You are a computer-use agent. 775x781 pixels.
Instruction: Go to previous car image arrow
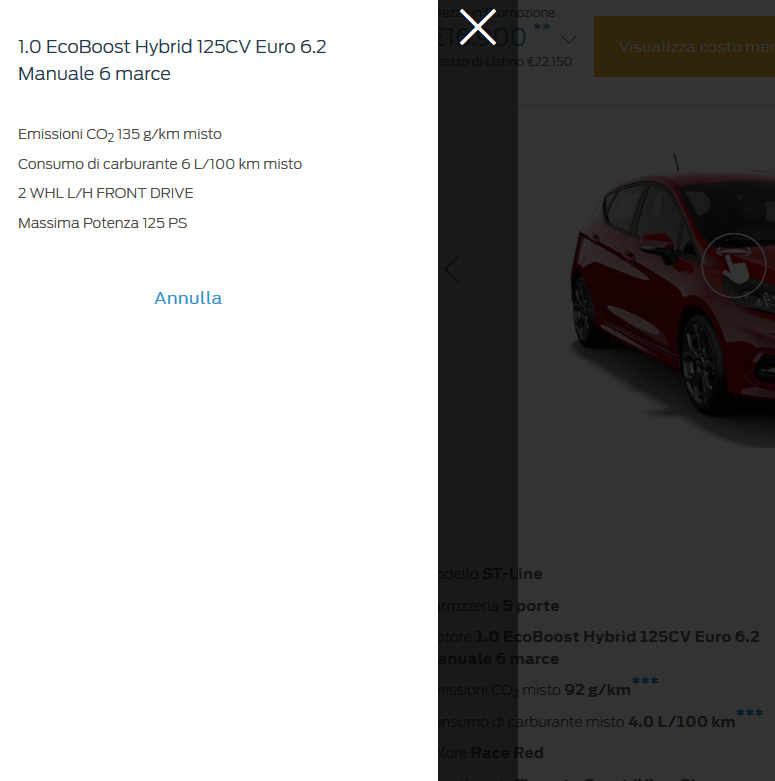point(452,269)
